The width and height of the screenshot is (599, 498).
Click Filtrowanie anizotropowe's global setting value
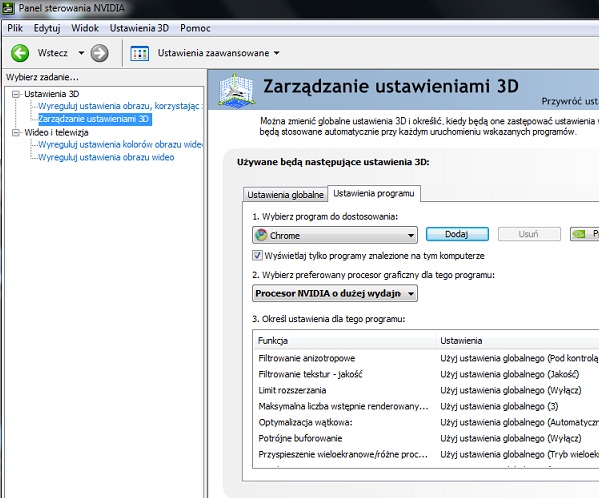(519, 358)
